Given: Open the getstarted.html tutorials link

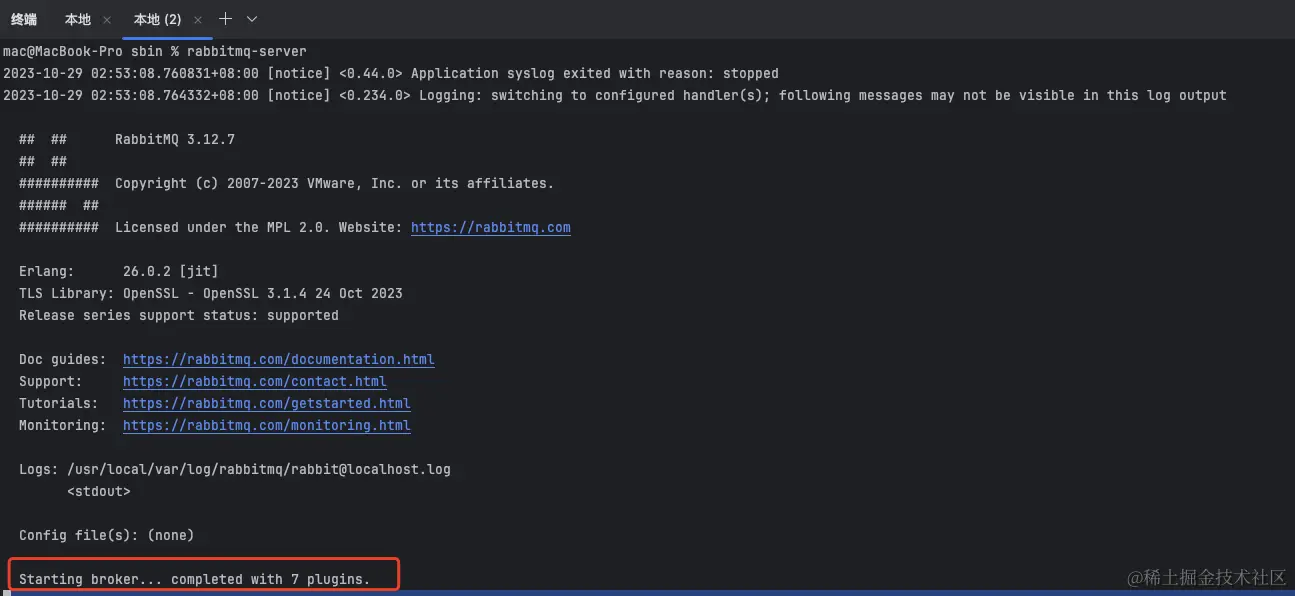Looking at the screenshot, I should (267, 403).
